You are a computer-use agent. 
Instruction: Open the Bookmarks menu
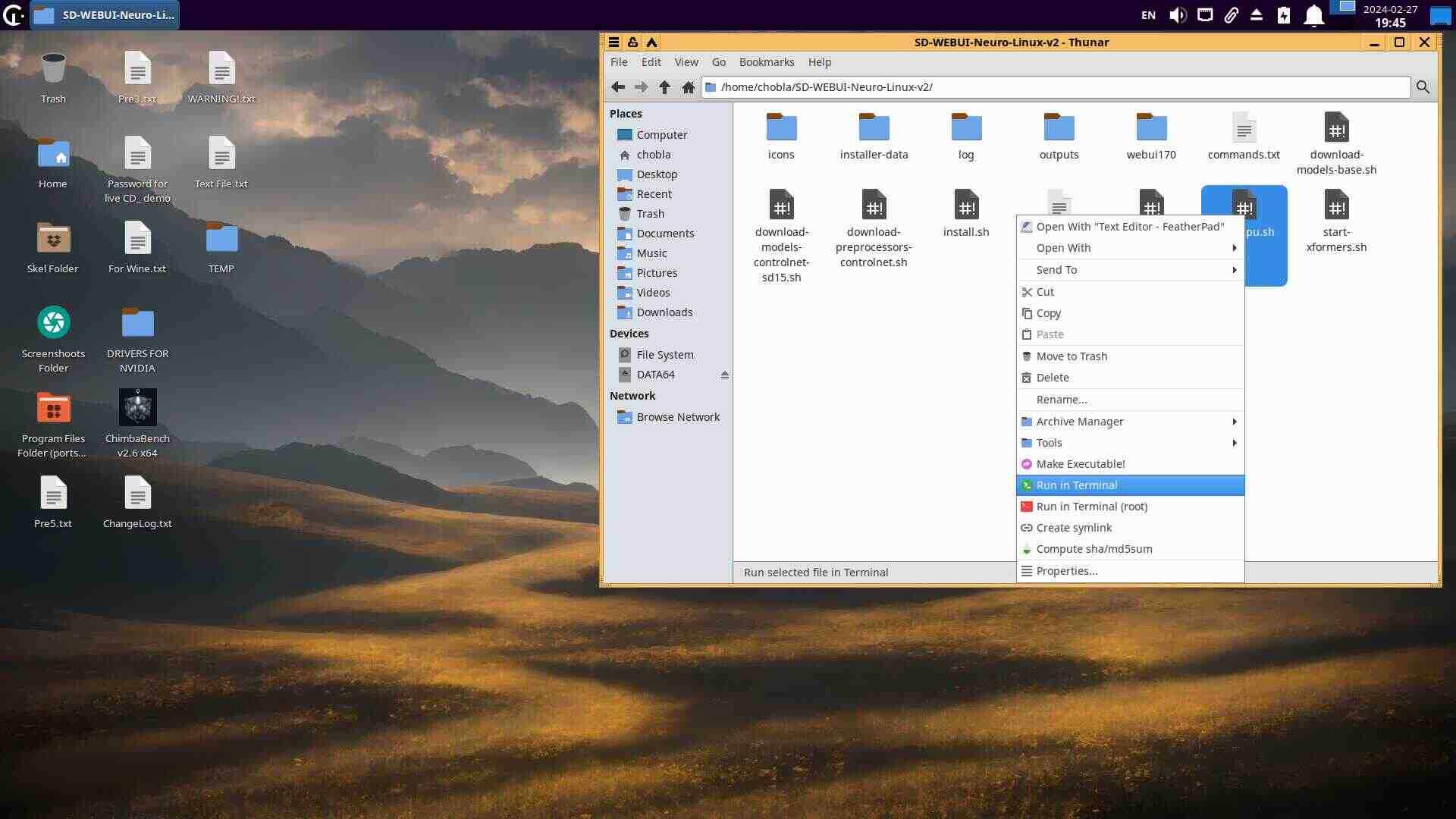766,62
